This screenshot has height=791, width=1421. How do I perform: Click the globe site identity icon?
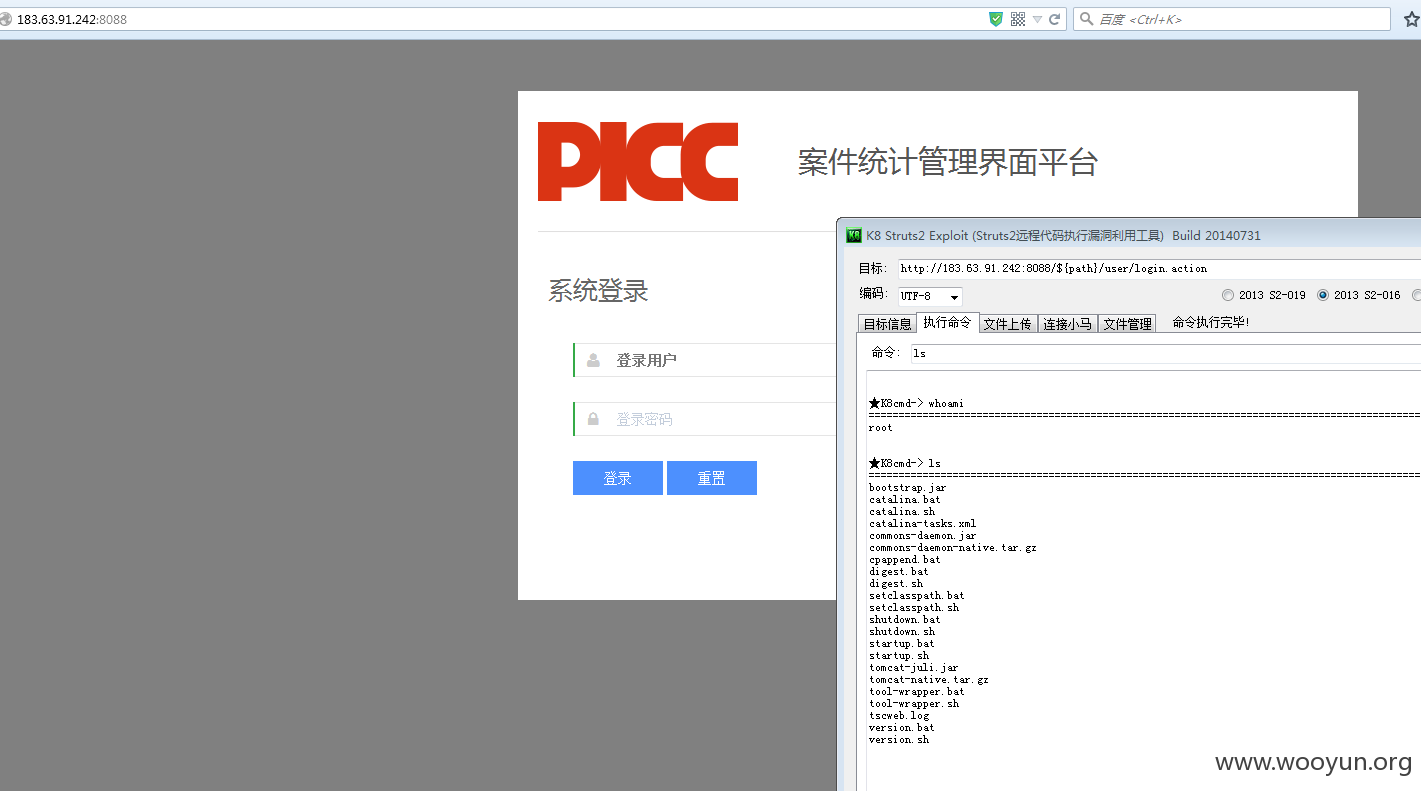point(6,19)
